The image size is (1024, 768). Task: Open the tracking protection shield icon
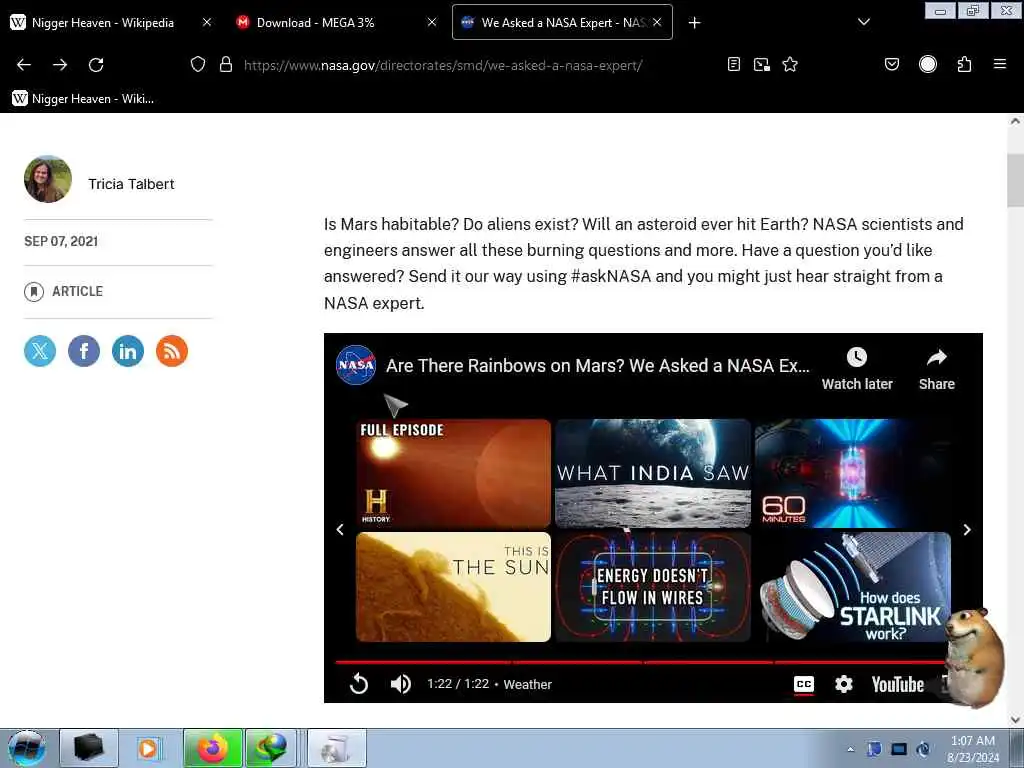point(198,65)
